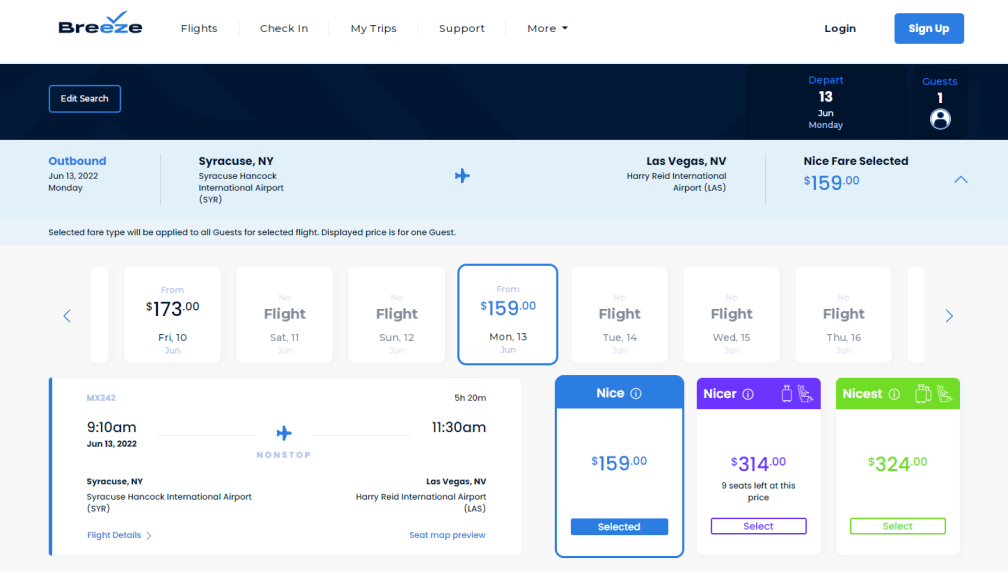The height and width of the screenshot is (573, 1008).
Task: Click the Wed, 15 no-flight date card
Action: pos(731,314)
